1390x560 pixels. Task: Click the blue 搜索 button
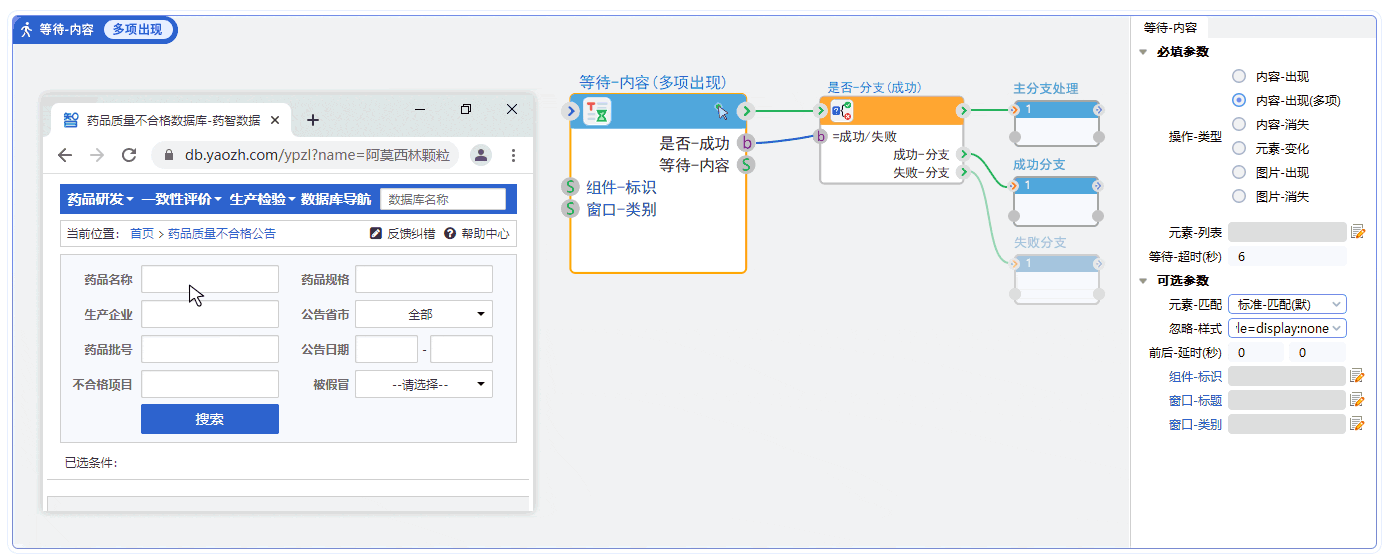pyautogui.click(x=210, y=419)
